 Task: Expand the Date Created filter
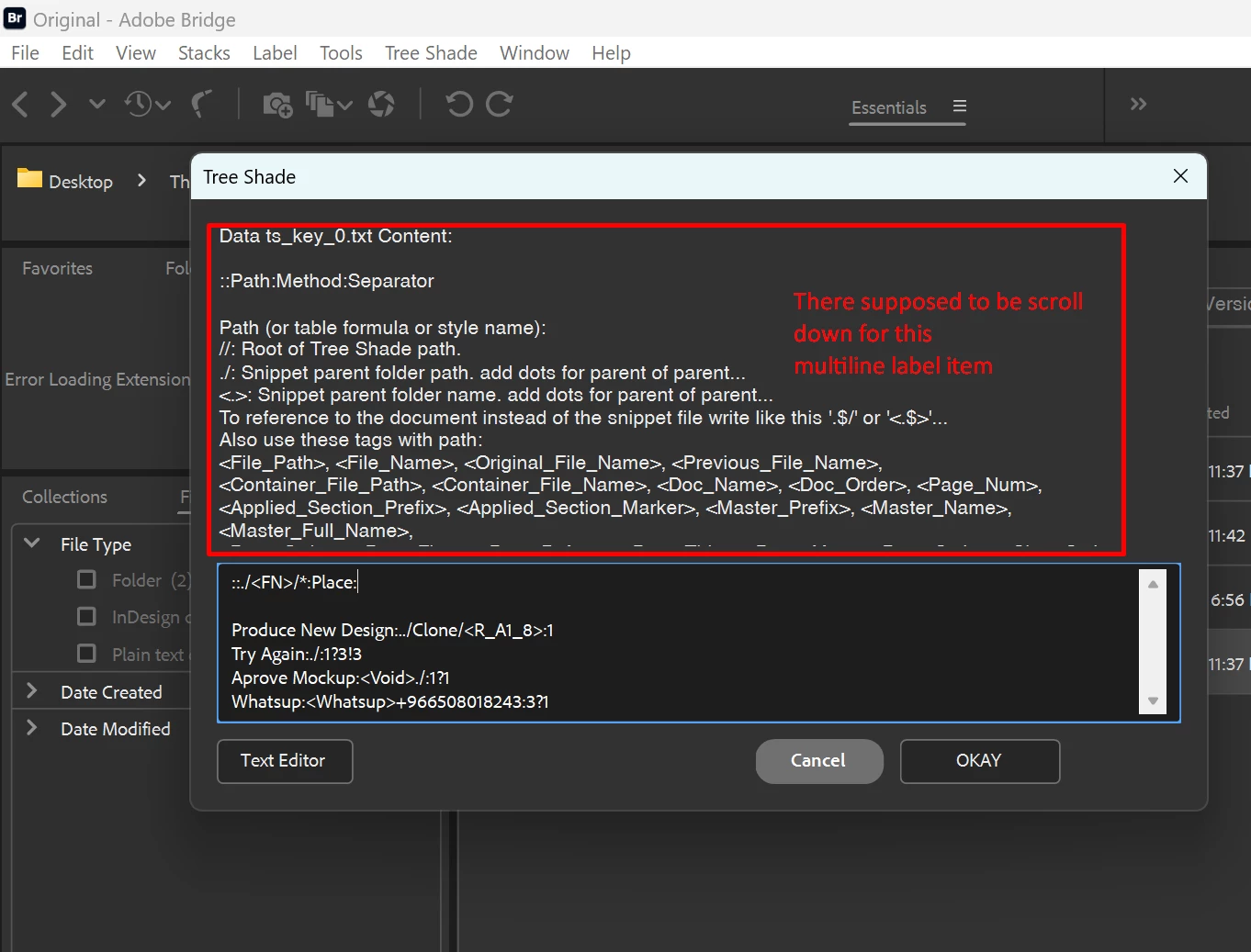point(32,691)
